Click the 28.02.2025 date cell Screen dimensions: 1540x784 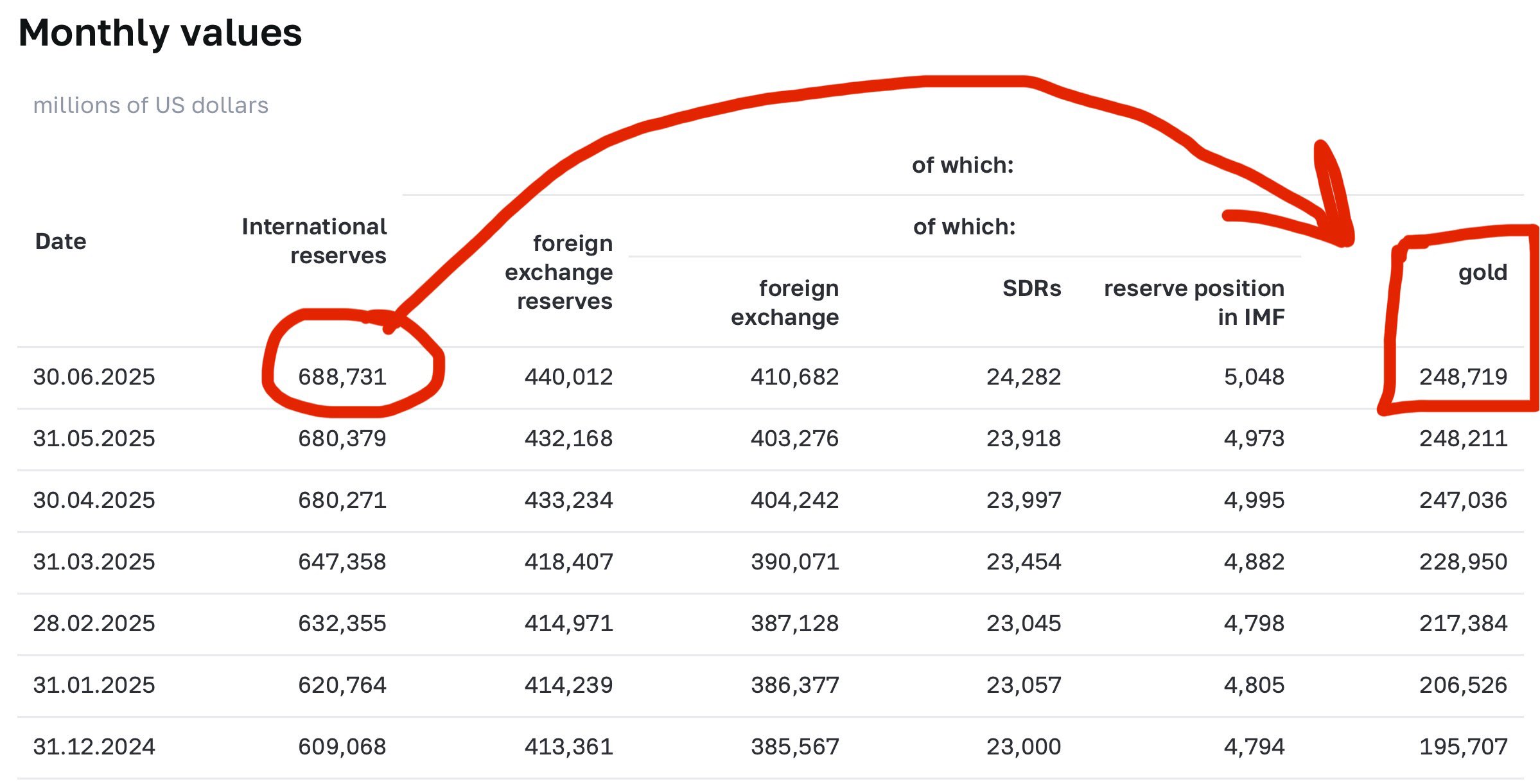(x=94, y=623)
